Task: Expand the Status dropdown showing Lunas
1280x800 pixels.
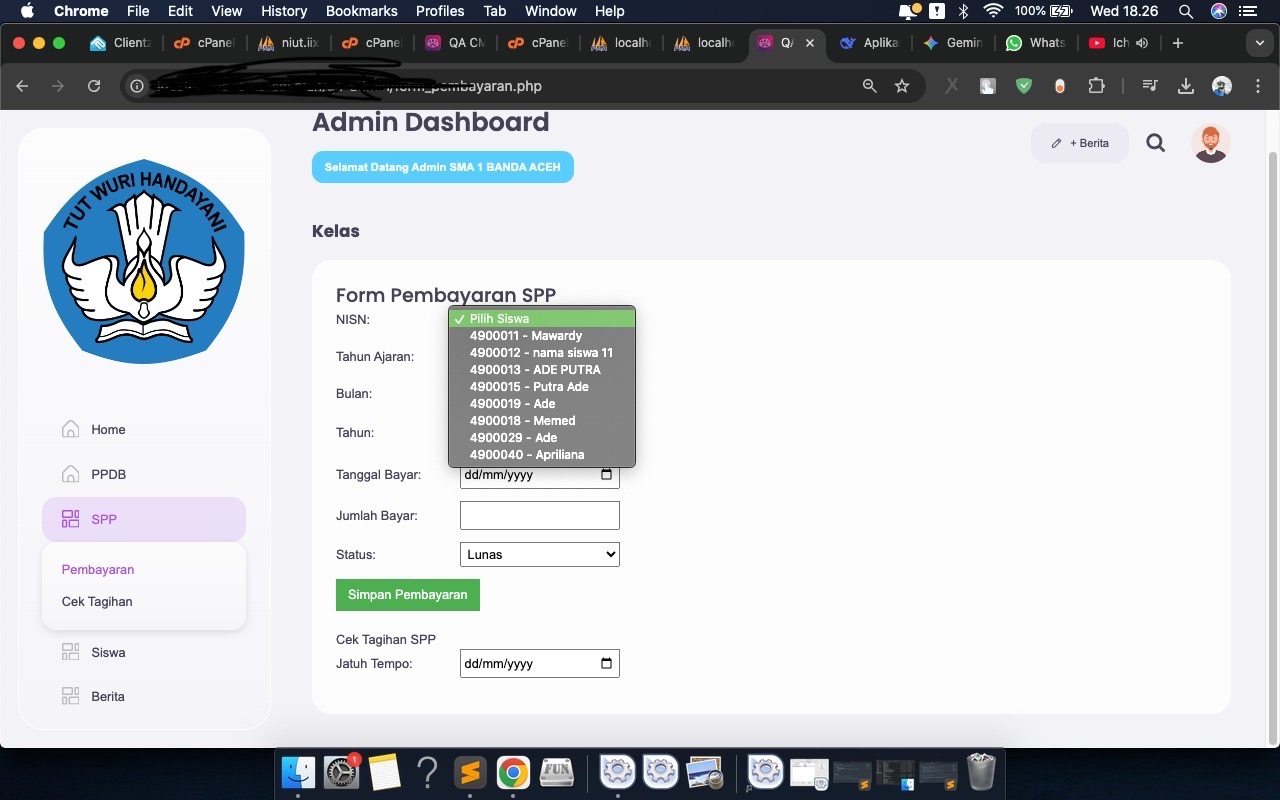Action: pos(539,554)
